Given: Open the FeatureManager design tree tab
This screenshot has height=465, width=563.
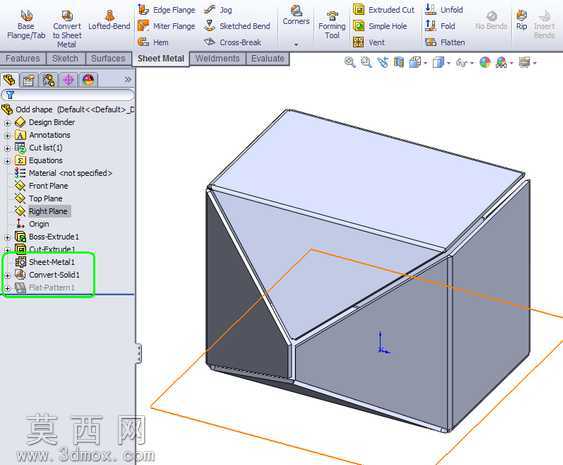Looking at the screenshot, I should pyautogui.click(x=9, y=79).
